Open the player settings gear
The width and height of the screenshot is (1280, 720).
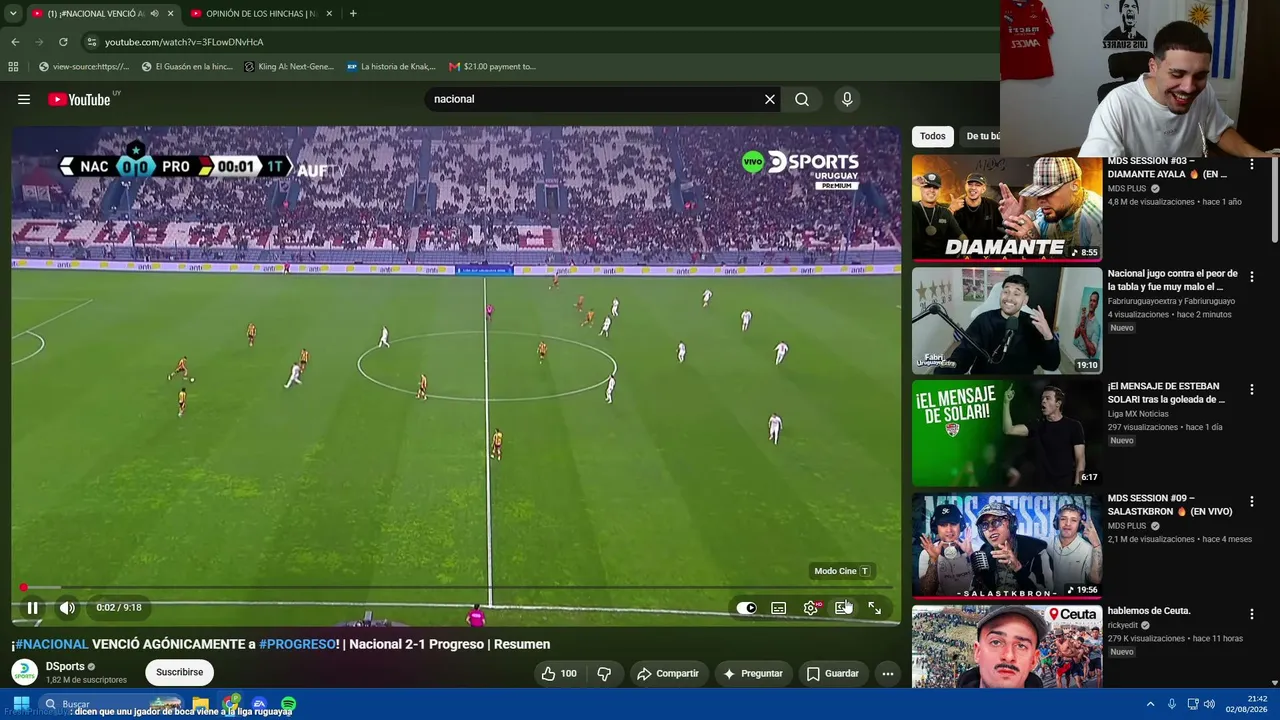811,608
